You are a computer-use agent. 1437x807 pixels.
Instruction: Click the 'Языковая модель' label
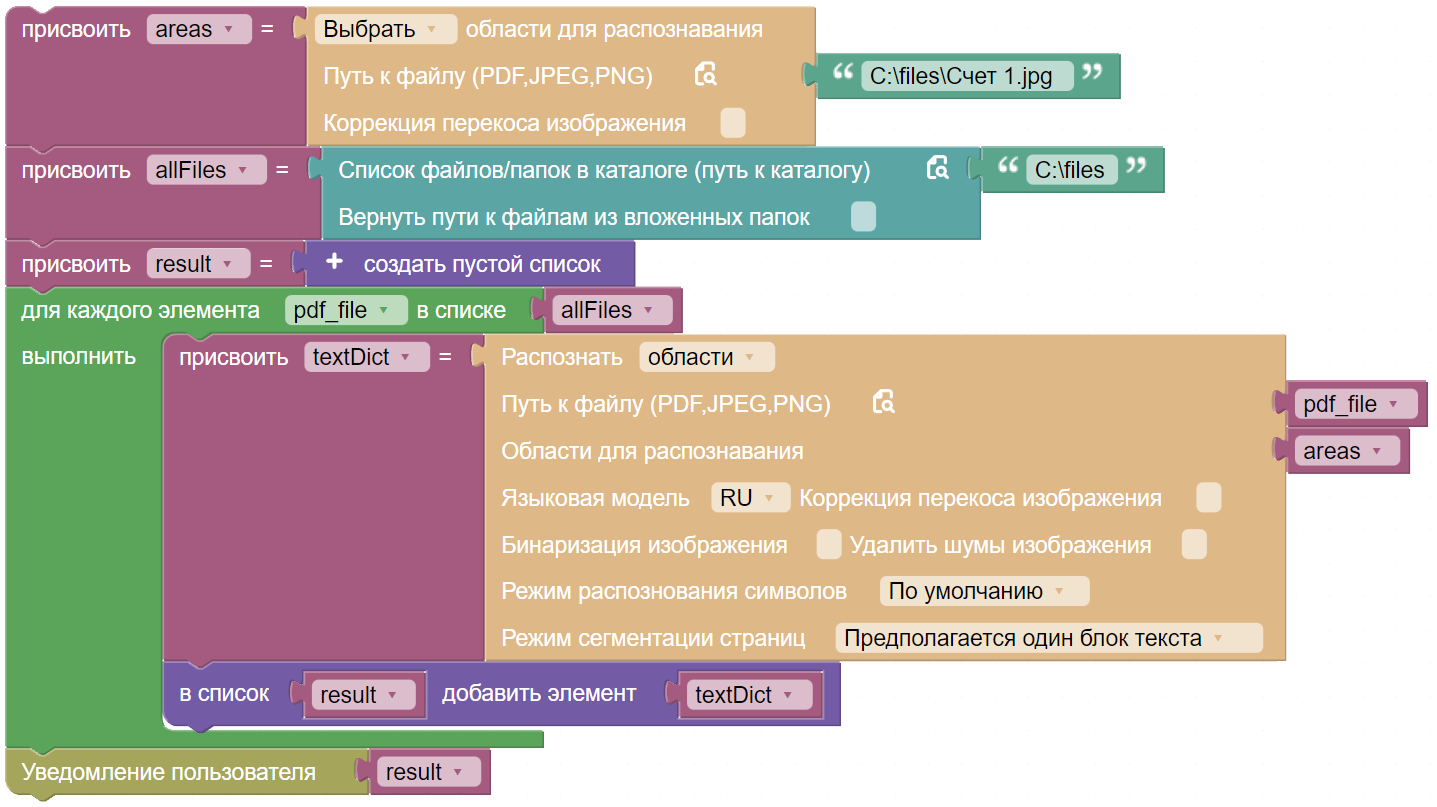pos(596,498)
